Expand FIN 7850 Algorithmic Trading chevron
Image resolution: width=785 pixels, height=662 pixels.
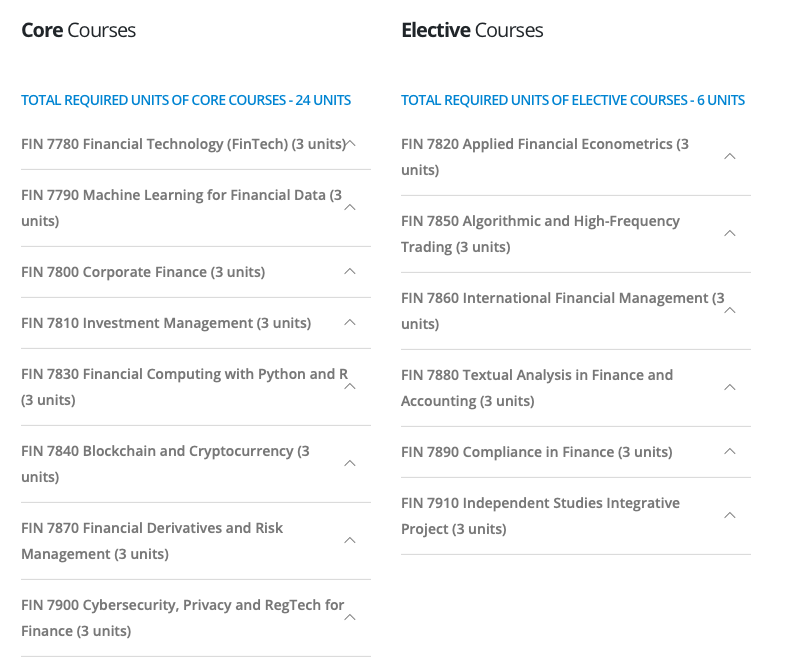pos(730,234)
